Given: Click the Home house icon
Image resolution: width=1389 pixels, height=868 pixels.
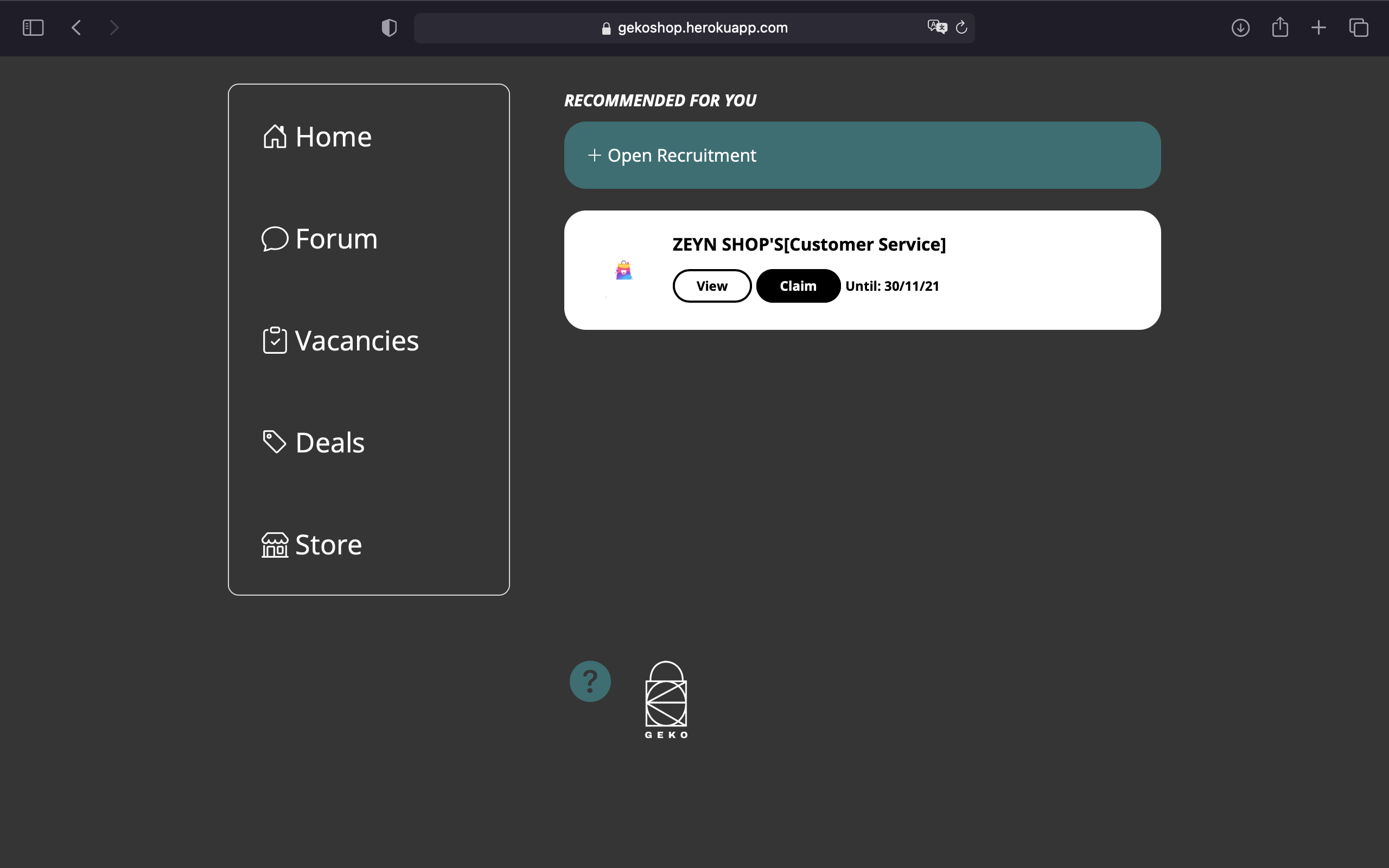Looking at the screenshot, I should pos(275,137).
